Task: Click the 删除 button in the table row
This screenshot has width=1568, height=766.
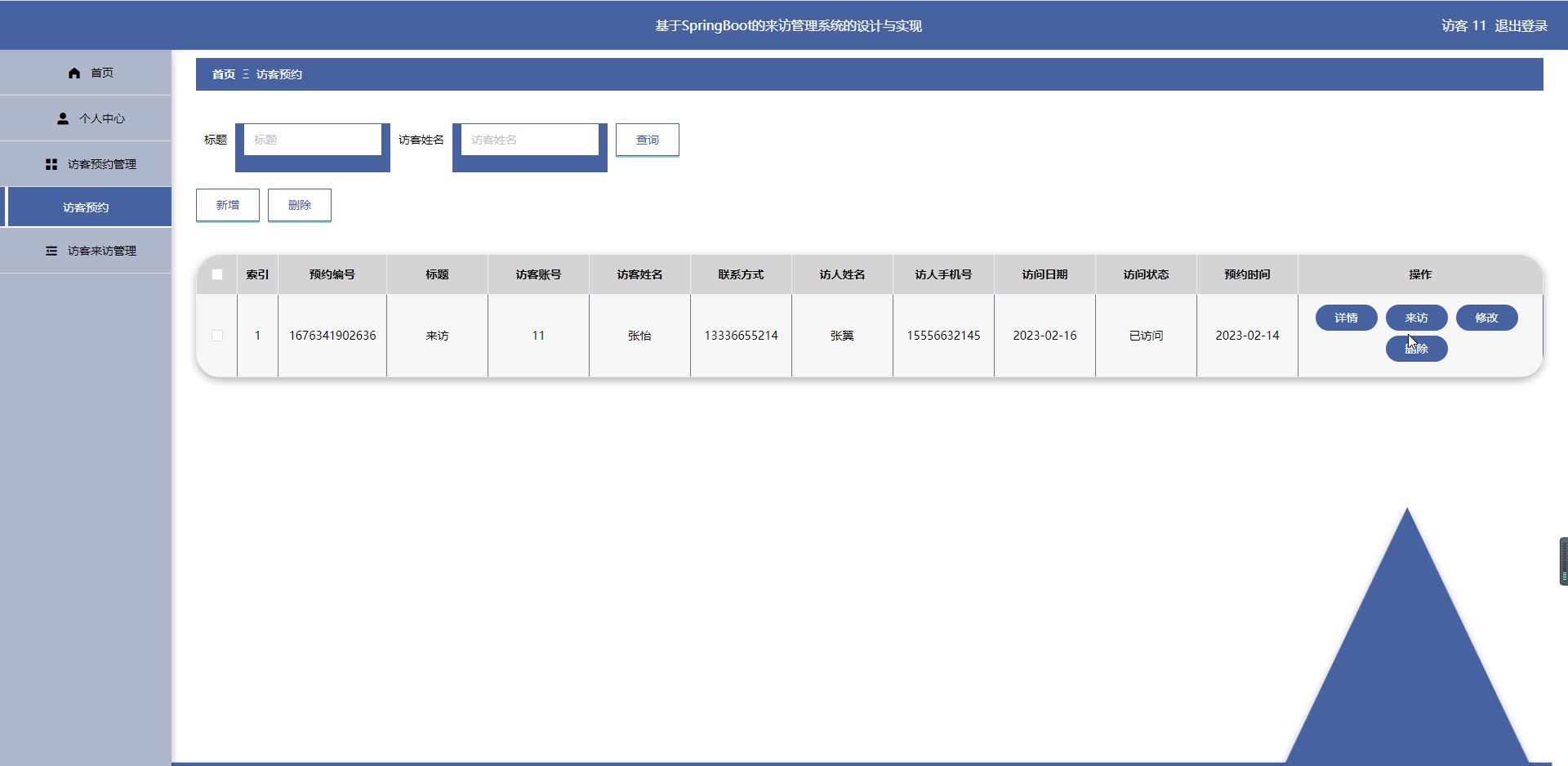Action: pyautogui.click(x=1417, y=349)
